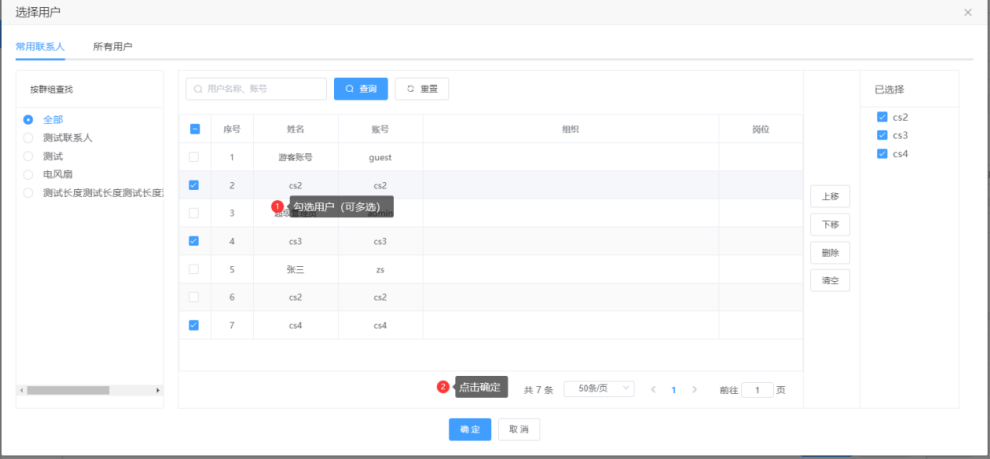Click the 重置 reset button
The image size is (990, 459).
click(422, 89)
